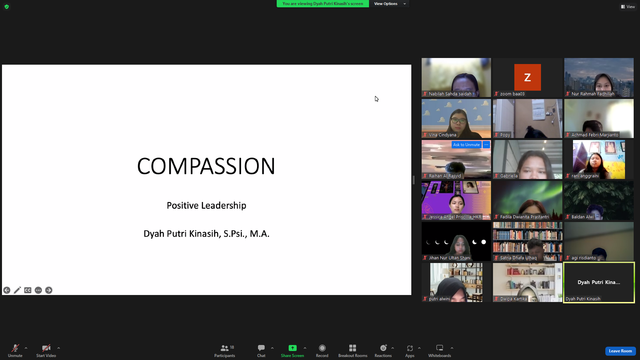Select Gabriela's video tile
Viewport: 640px width, 360px height.
point(527,160)
